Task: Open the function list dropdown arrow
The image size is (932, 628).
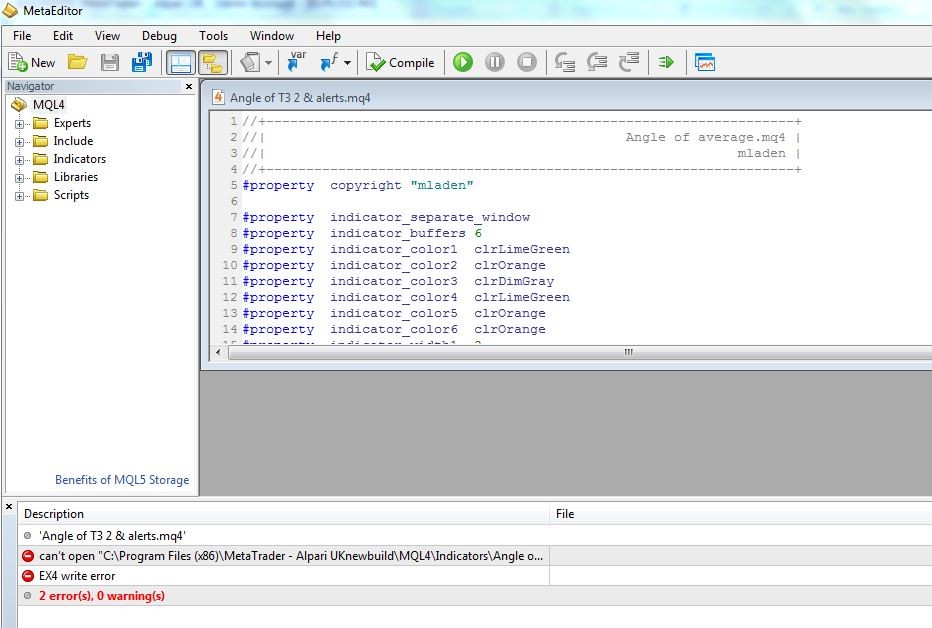Action: click(x=347, y=62)
